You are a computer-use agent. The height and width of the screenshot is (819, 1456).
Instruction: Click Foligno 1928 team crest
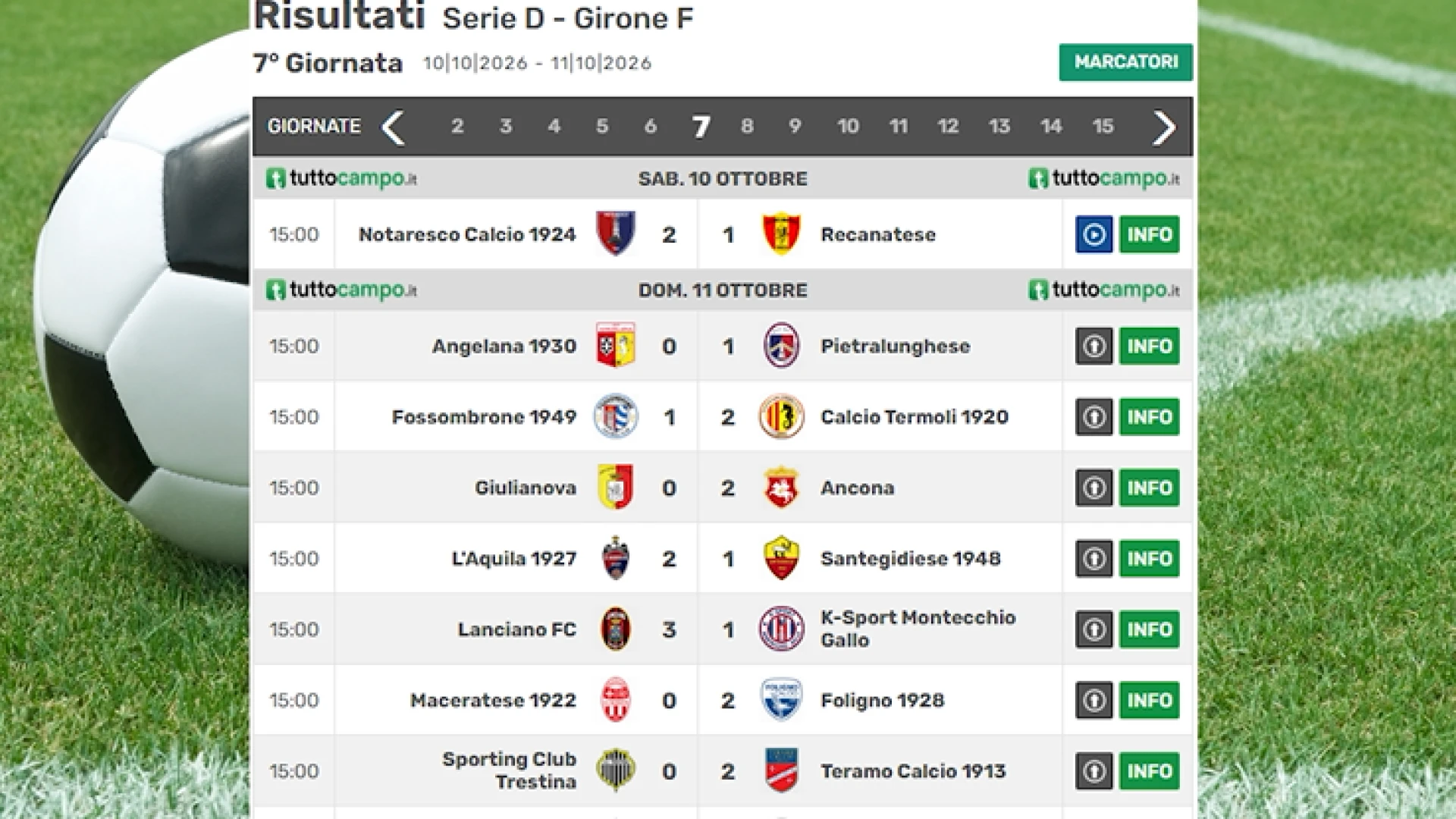(781, 700)
